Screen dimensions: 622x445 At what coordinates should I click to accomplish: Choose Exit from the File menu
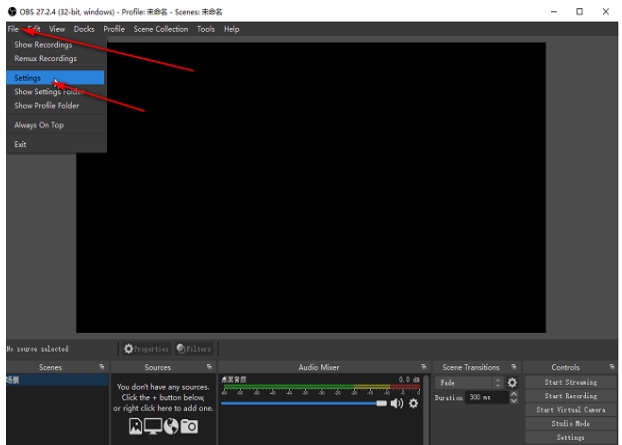tap(20, 144)
